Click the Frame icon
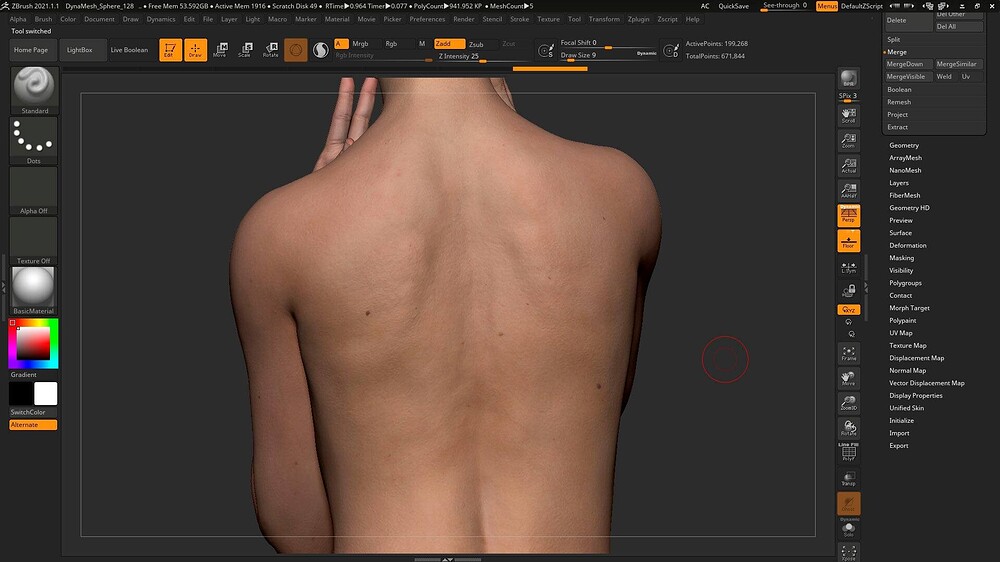 (848, 353)
